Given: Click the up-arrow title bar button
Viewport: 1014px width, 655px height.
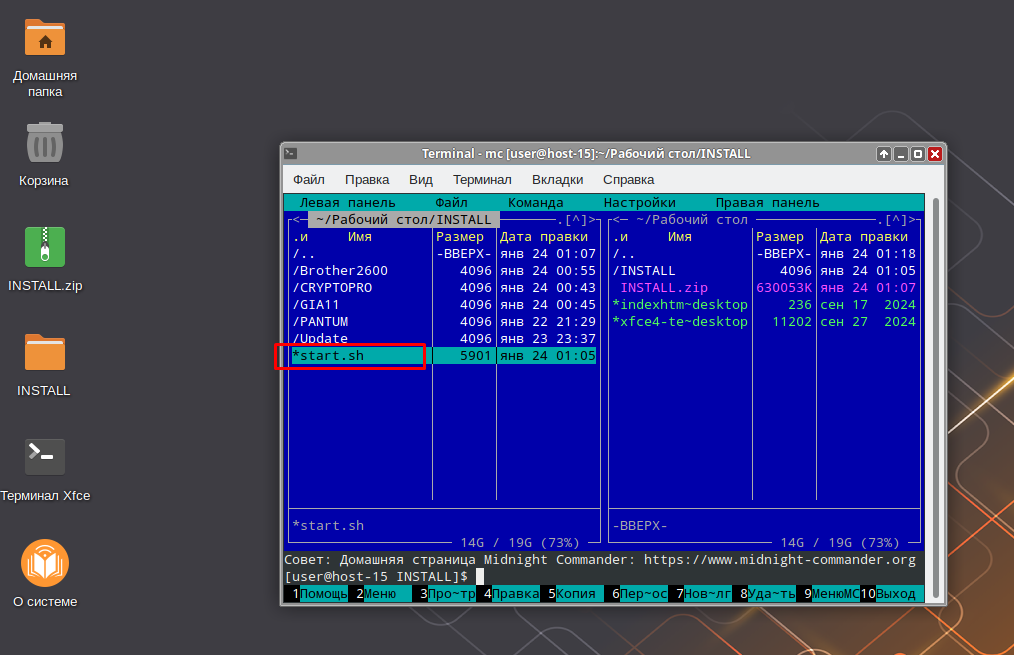Looking at the screenshot, I should tap(884, 154).
